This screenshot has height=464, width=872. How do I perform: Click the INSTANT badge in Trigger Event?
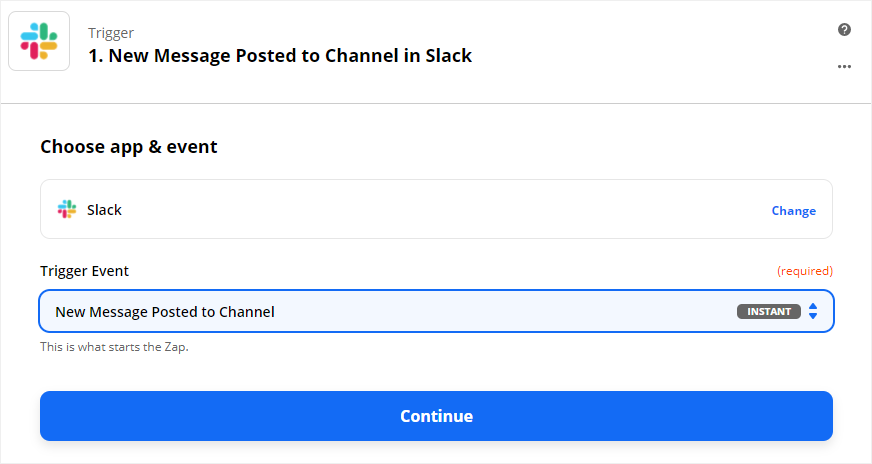(769, 312)
